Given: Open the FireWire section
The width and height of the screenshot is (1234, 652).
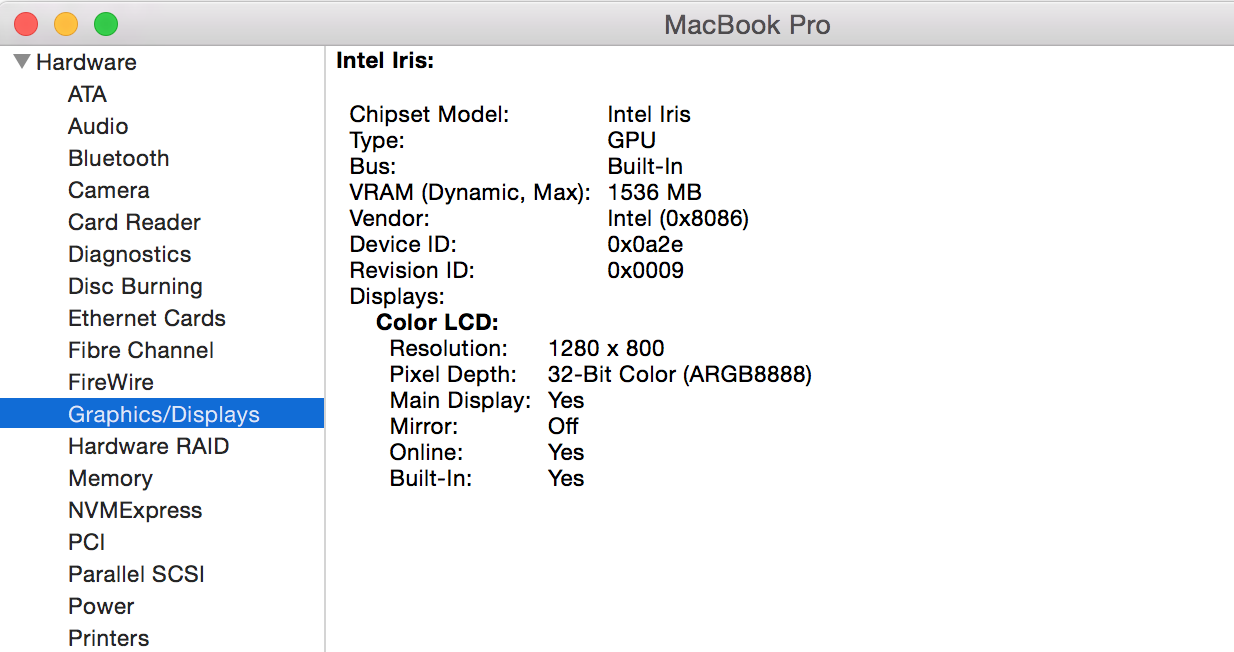Looking at the screenshot, I should point(110,382).
